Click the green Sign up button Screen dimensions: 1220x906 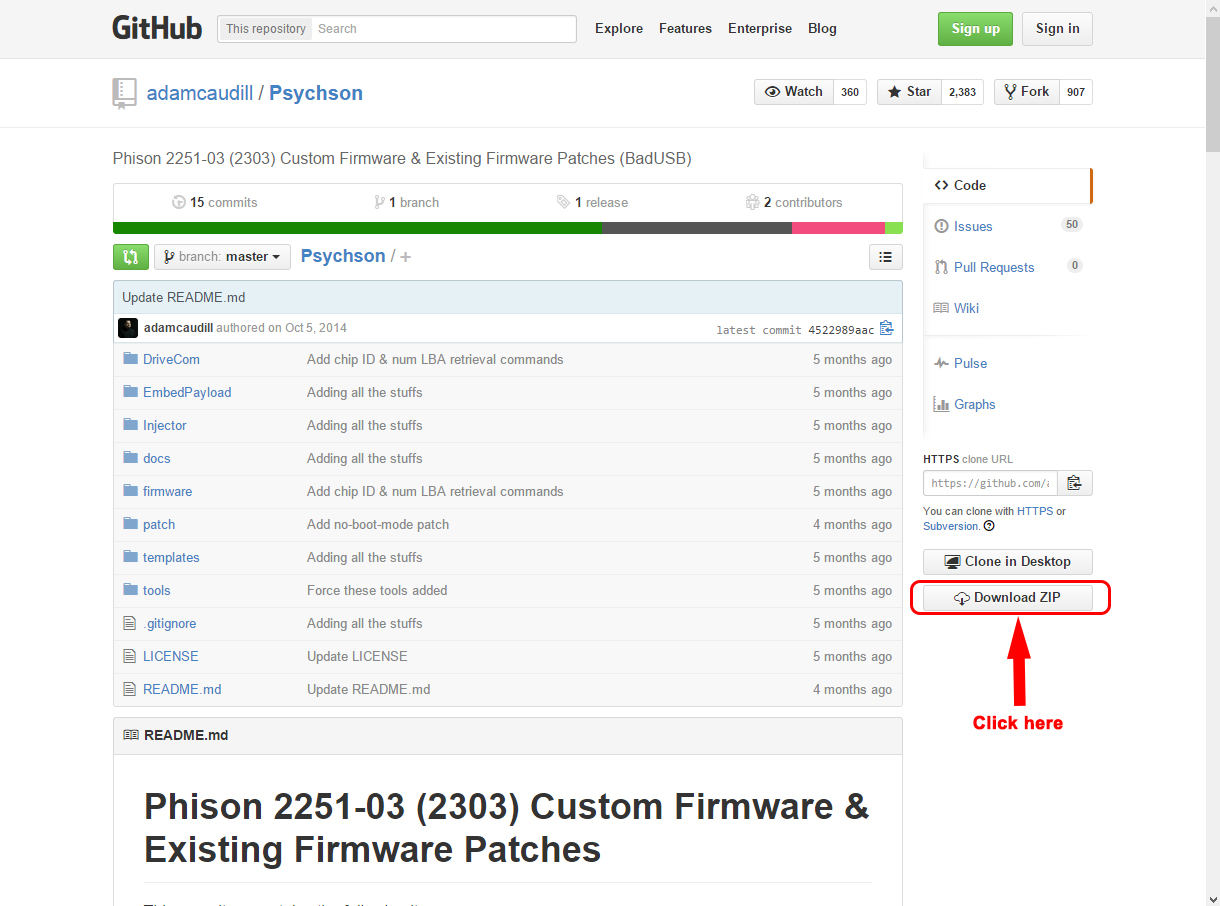(x=975, y=29)
